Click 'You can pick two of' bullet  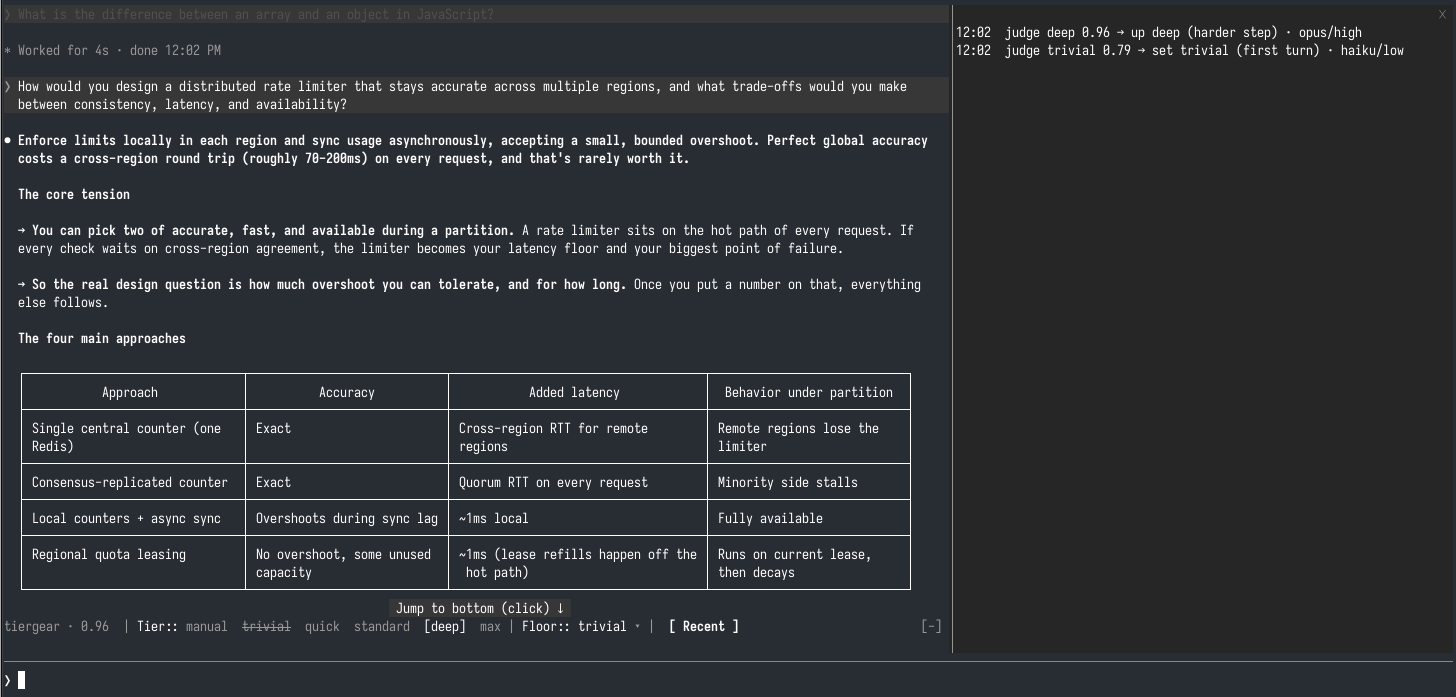tap(466, 239)
